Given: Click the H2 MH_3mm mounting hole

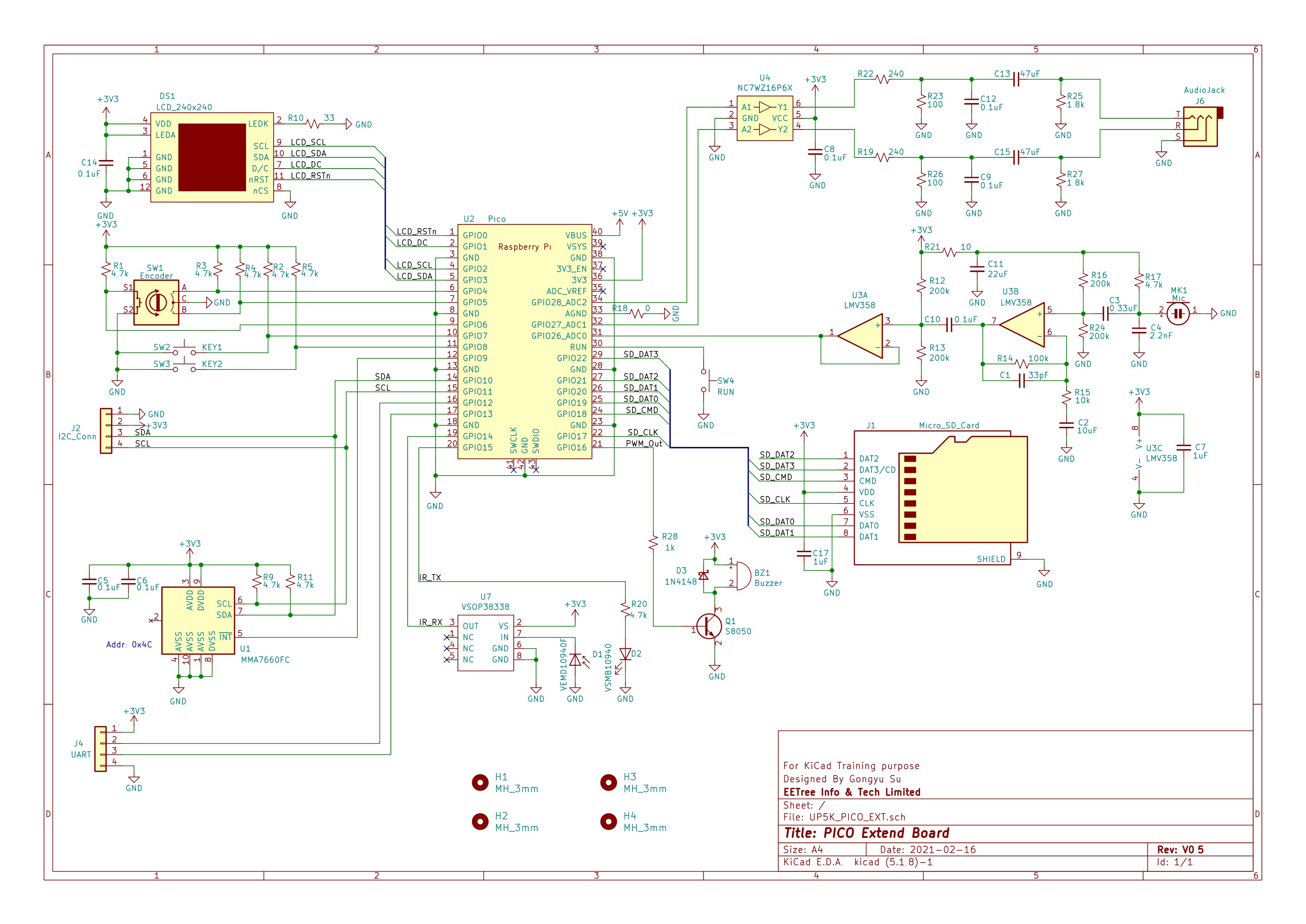Looking at the screenshot, I should [x=480, y=821].
